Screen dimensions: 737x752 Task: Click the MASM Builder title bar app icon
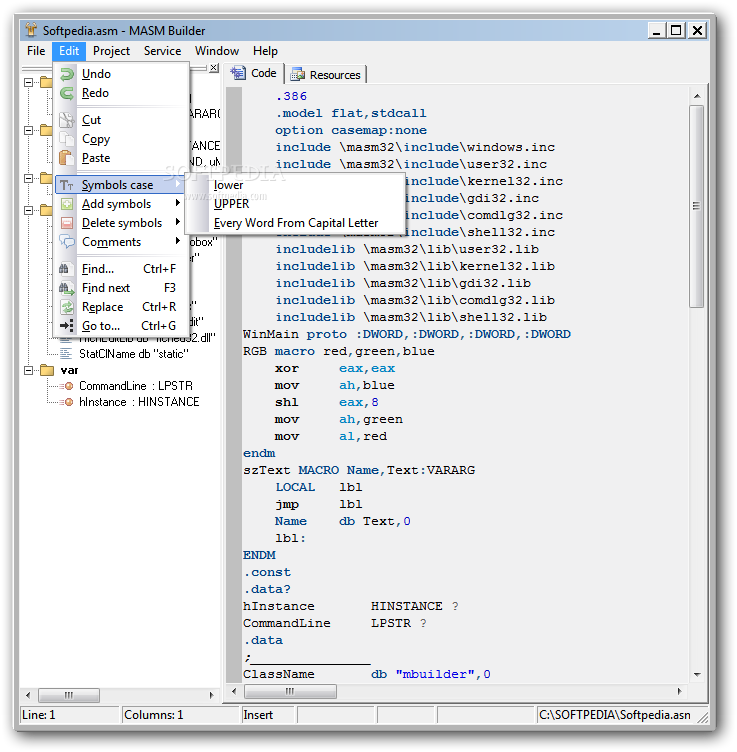point(31,30)
